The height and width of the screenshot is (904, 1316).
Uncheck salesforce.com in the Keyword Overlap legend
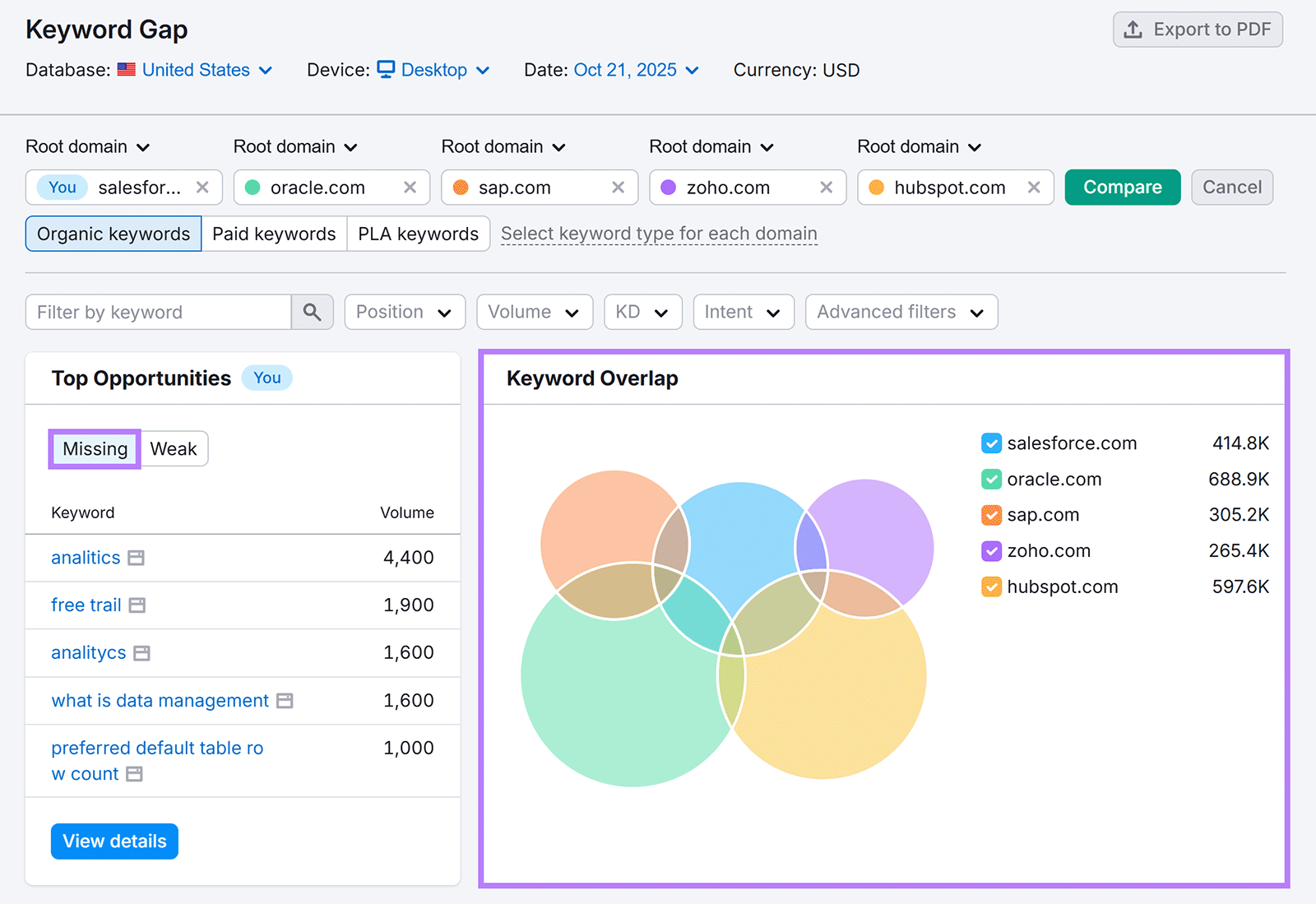click(x=990, y=443)
